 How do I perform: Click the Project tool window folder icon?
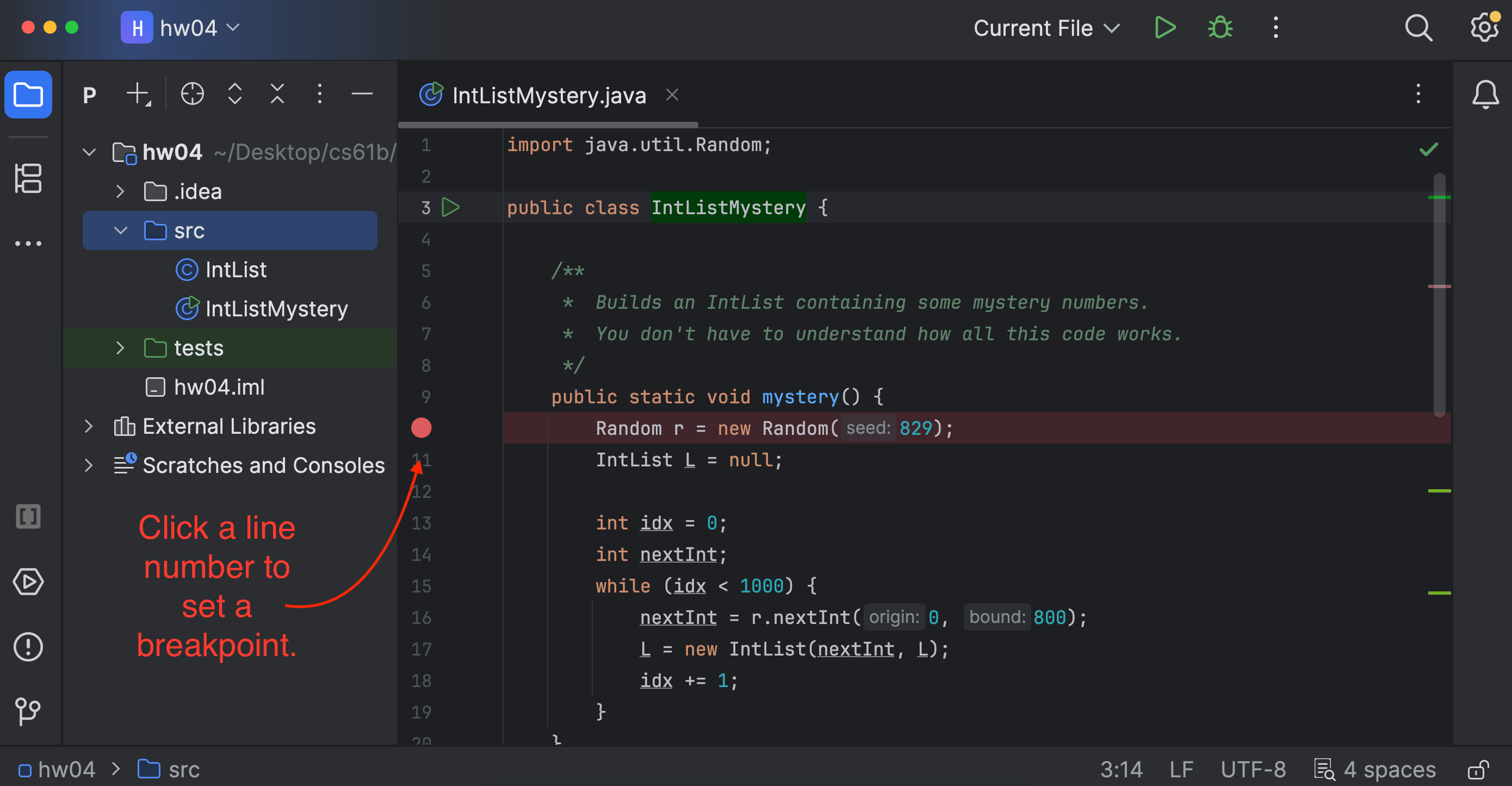28,94
